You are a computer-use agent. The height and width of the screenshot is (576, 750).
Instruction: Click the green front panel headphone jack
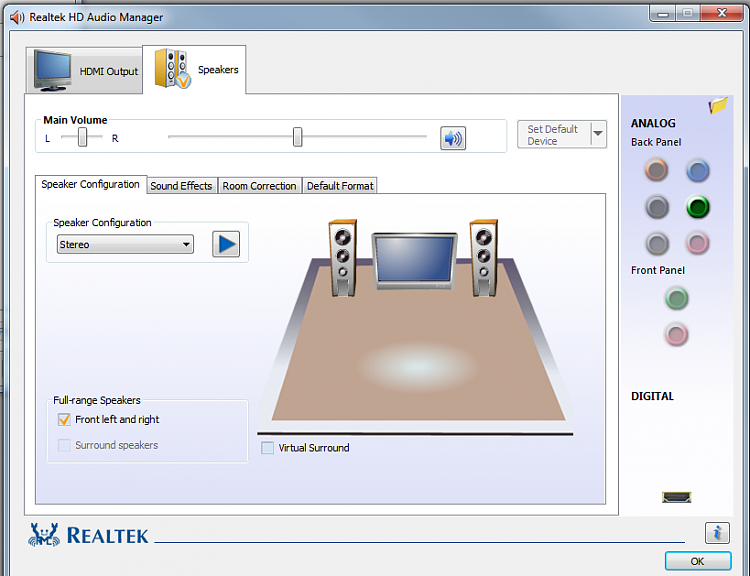click(676, 299)
